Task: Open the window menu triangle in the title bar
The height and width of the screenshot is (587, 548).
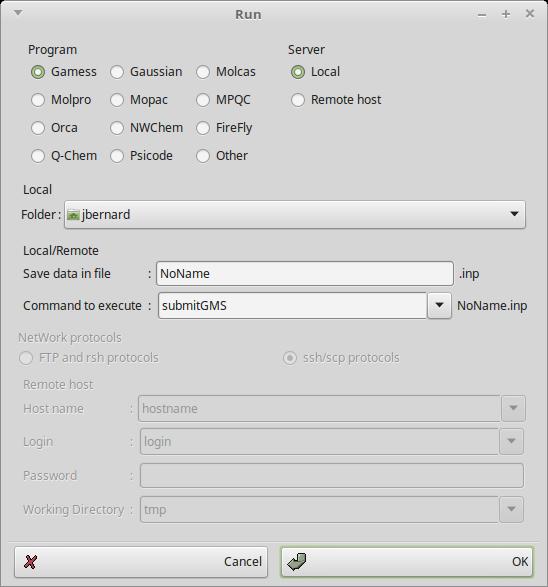Action: click(x=18, y=13)
